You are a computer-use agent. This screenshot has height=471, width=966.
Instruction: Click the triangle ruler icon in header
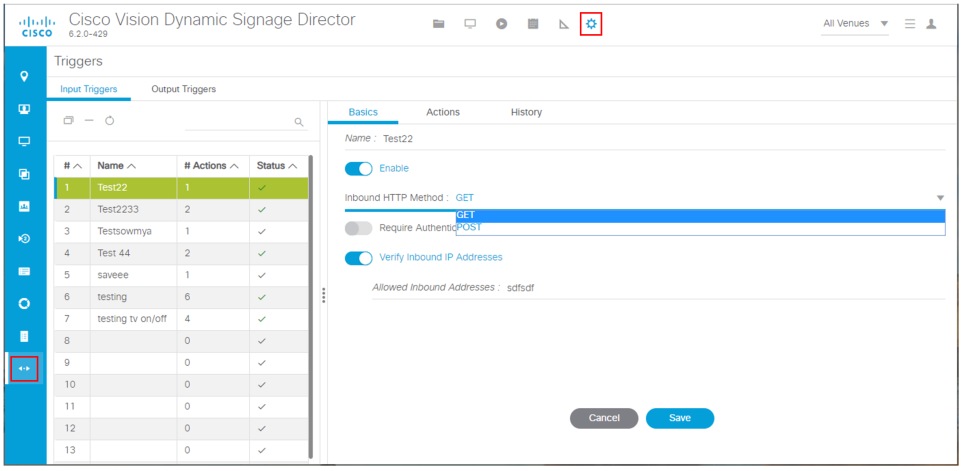(564, 24)
